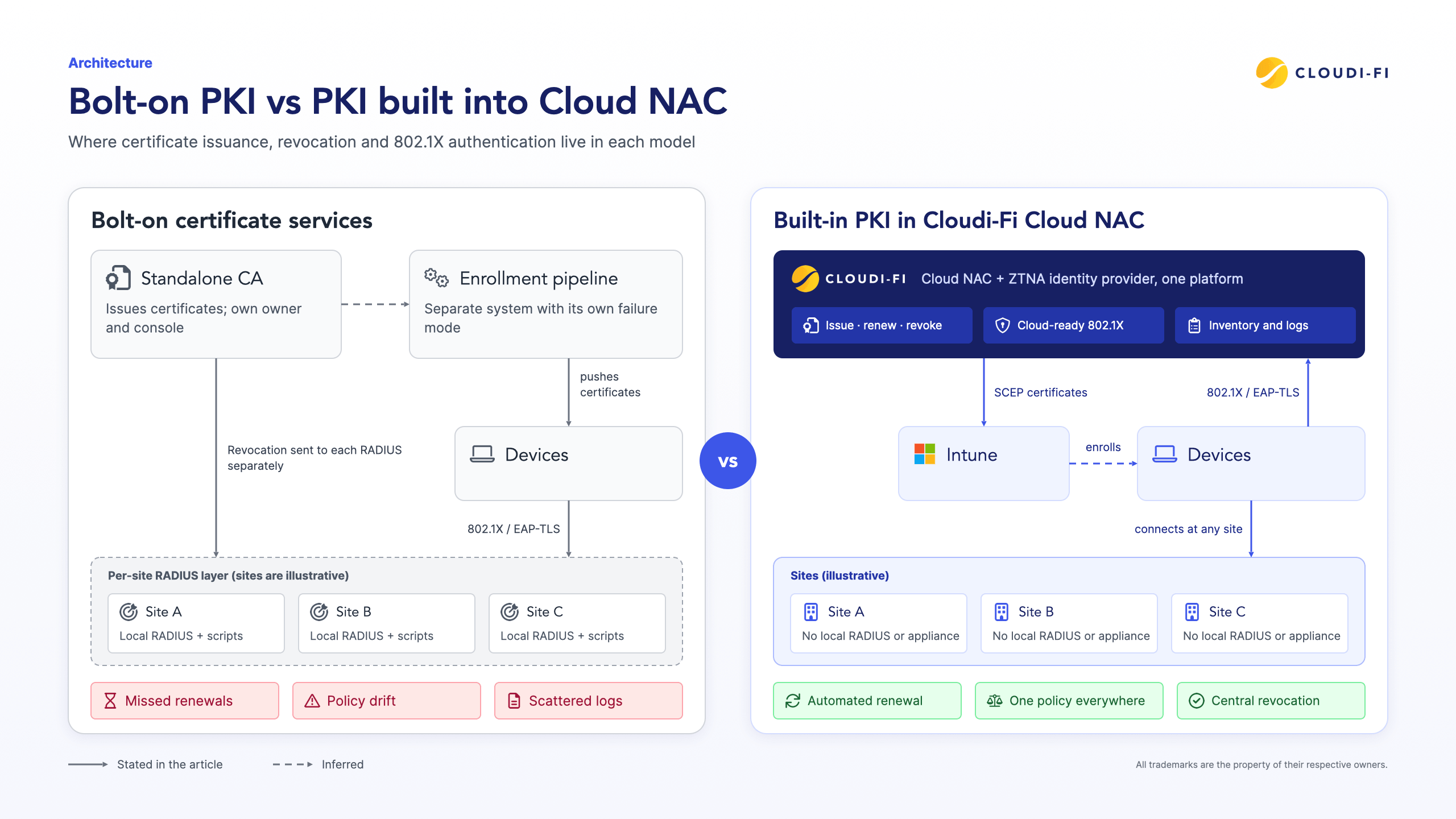Click the 802.1X / EAP-TLS label in Bolt-on panel
Screen dimensions: 1456x819
(x=514, y=529)
